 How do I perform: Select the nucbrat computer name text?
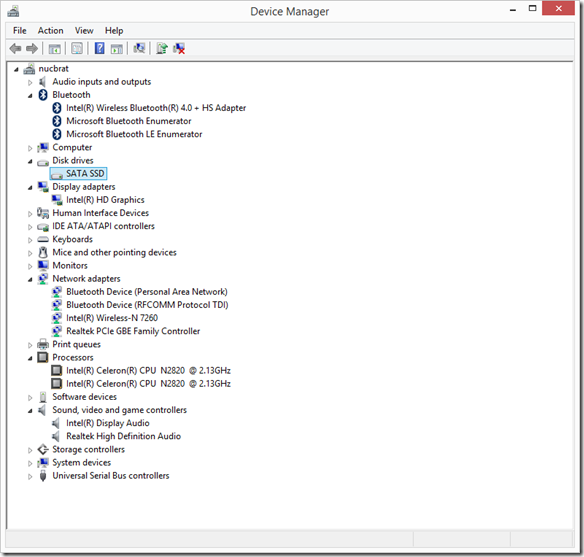[54, 69]
